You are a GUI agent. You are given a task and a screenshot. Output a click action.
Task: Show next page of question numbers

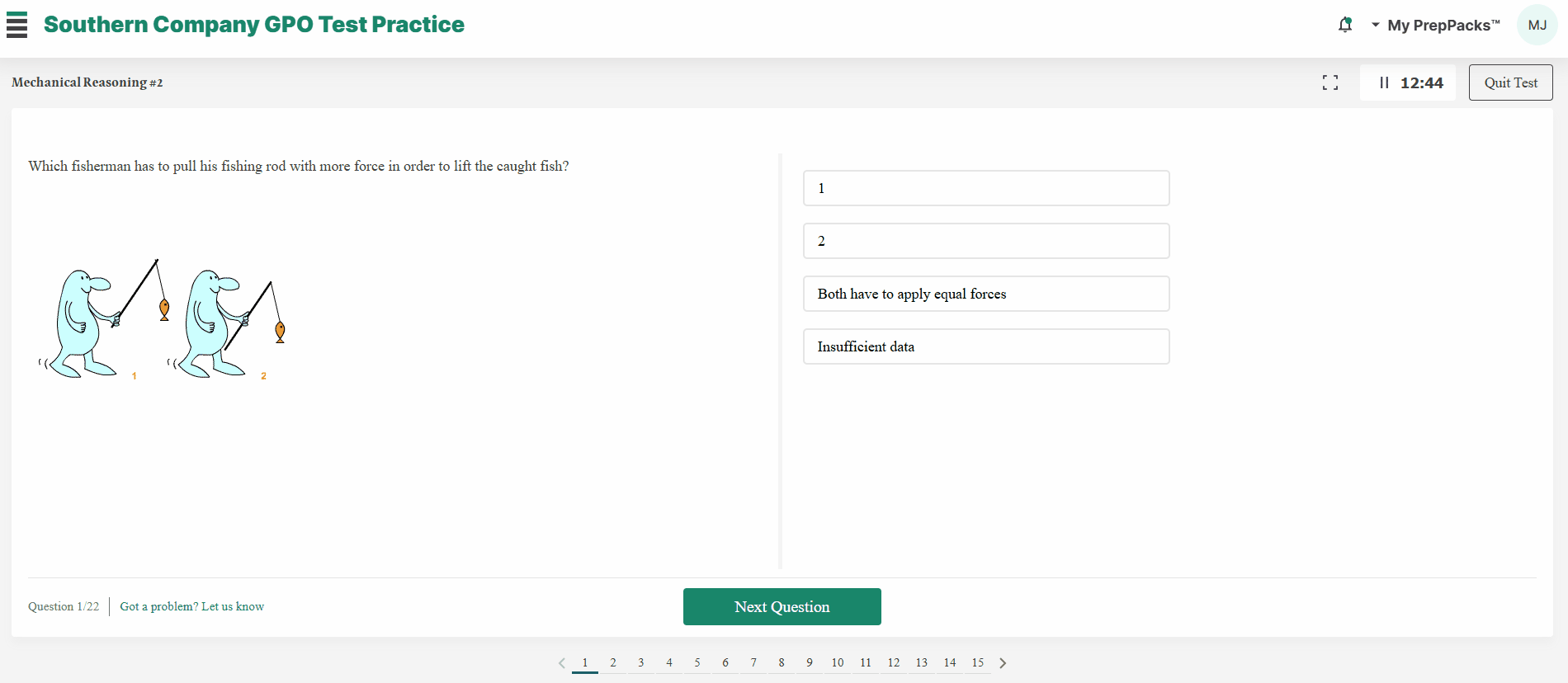tap(1003, 663)
